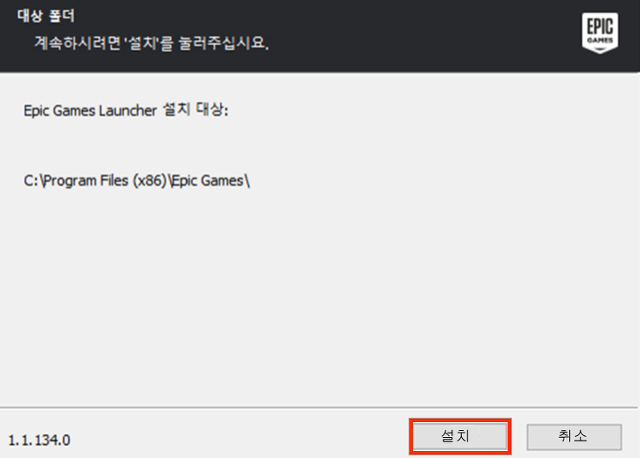Click the 'Program Files (x86)' path segment
640x458 pixels.
105,180
